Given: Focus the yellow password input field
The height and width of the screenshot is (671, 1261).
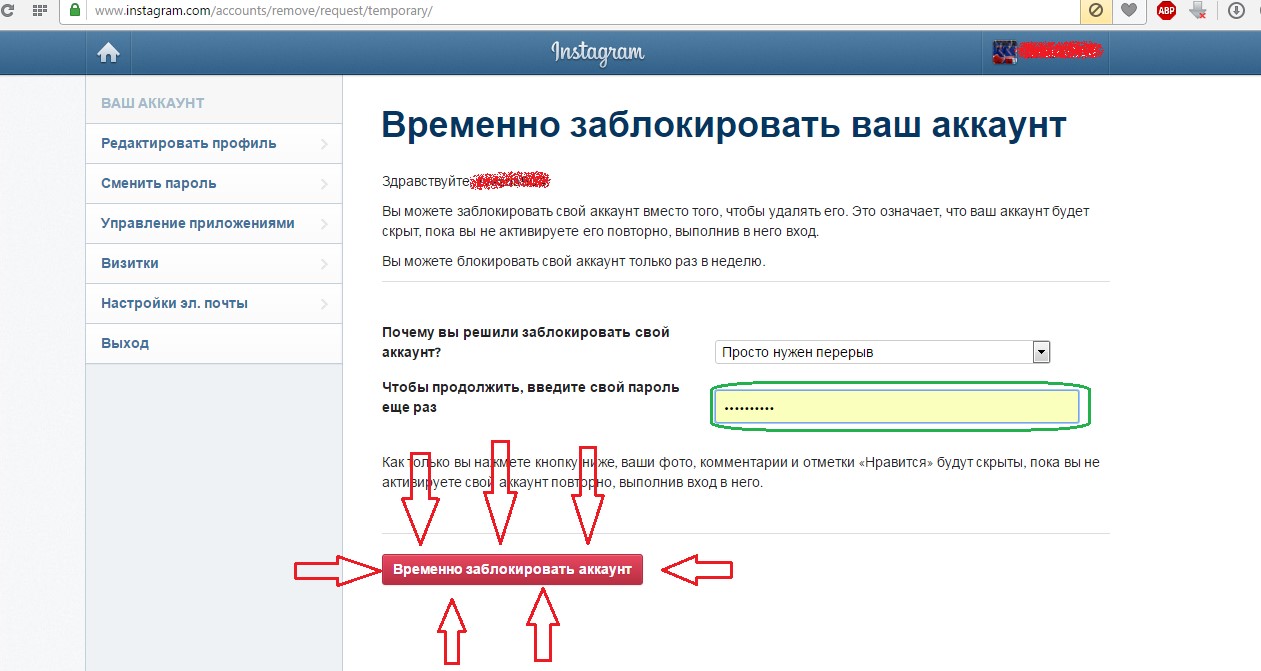Looking at the screenshot, I should click(x=897, y=407).
